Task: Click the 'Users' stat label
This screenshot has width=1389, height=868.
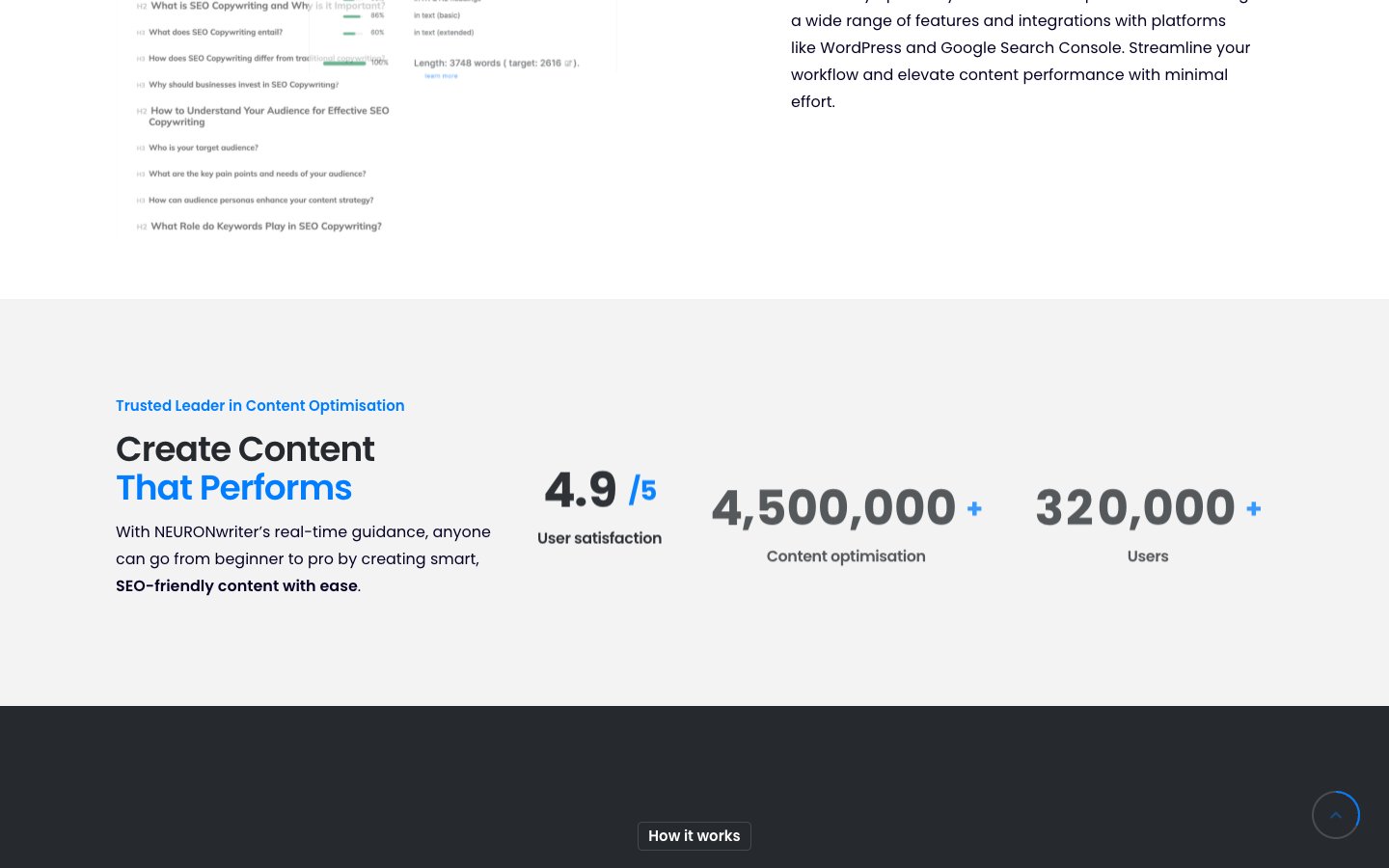Action: point(1147,556)
